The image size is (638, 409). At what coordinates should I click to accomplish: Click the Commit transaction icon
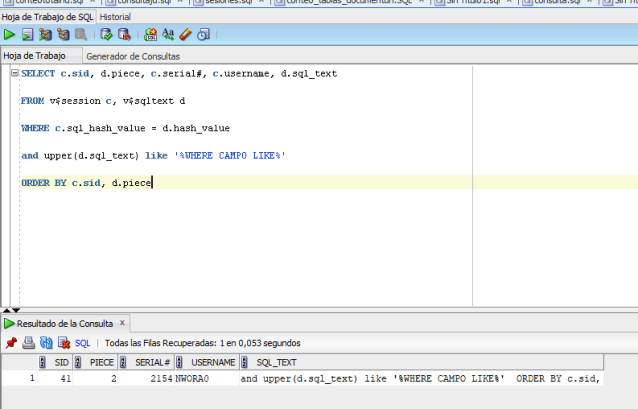pyautogui.click(x=107, y=34)
